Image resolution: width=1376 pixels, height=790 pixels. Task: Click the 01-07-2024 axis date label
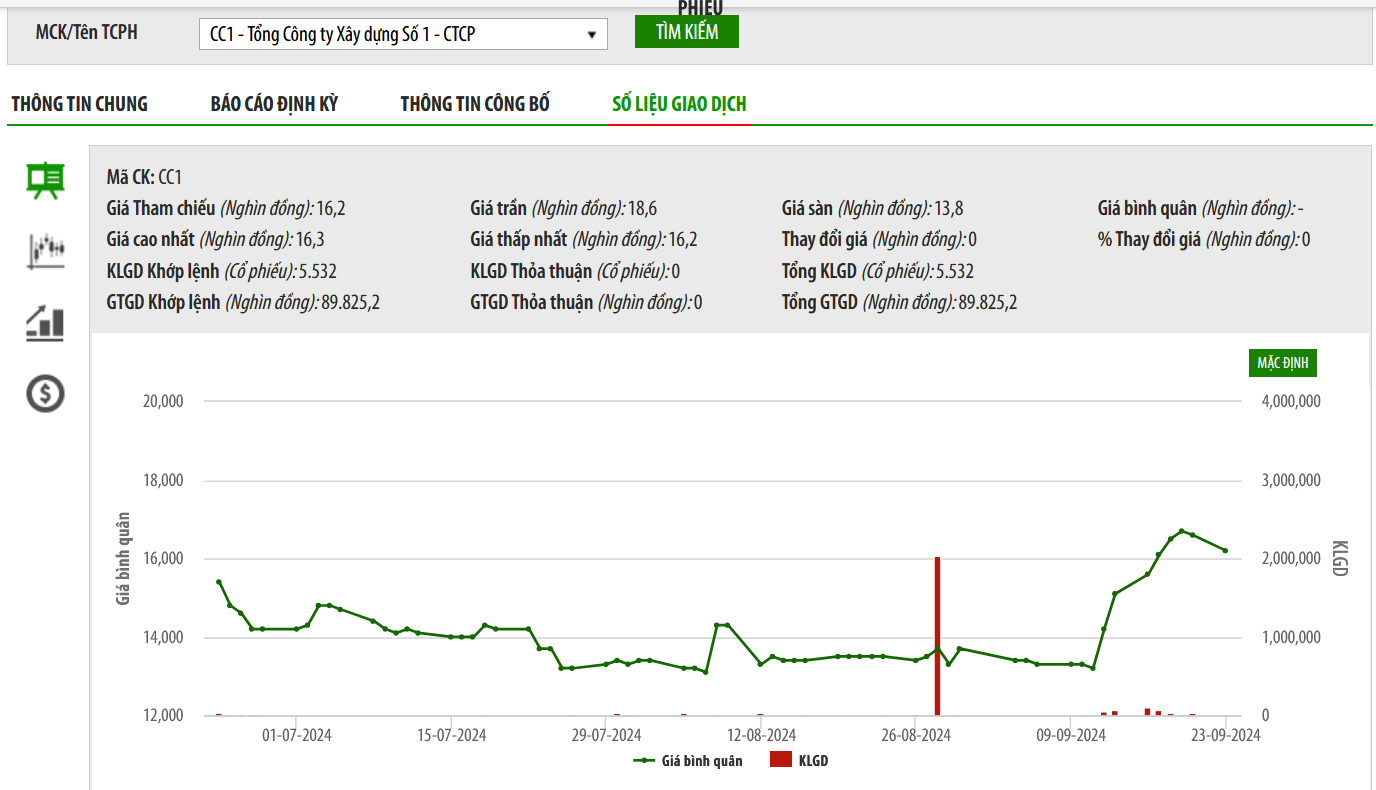point(297,735)
